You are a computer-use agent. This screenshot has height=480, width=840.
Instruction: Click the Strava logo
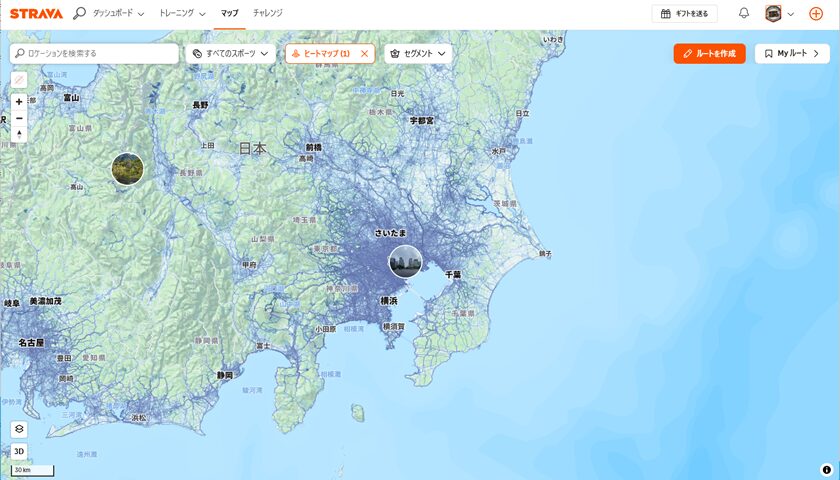coord(36,14)
